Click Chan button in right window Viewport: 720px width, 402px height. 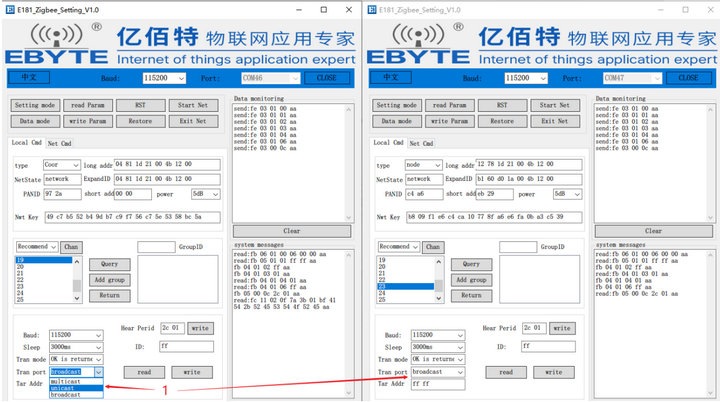(433, 247)
